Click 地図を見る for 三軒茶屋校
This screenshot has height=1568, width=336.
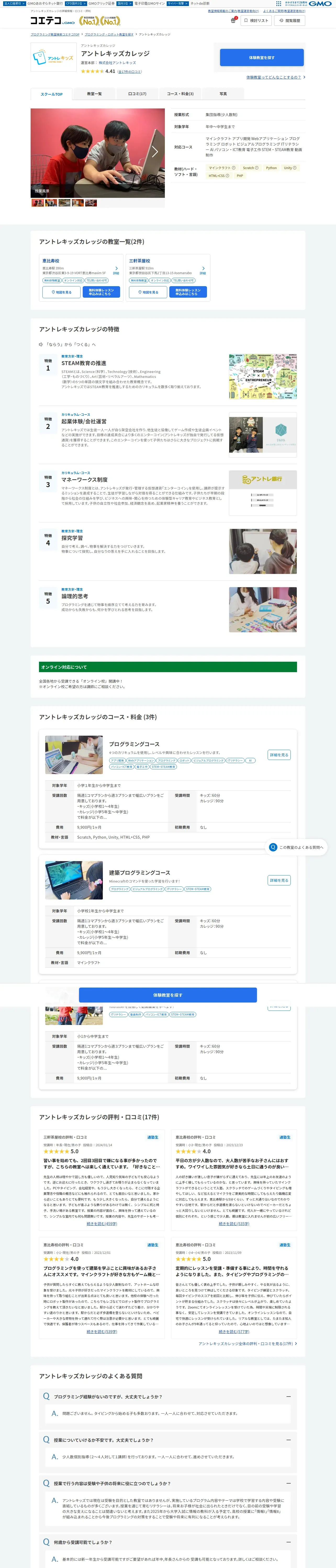pyautogui.click(x=148, y=292)
